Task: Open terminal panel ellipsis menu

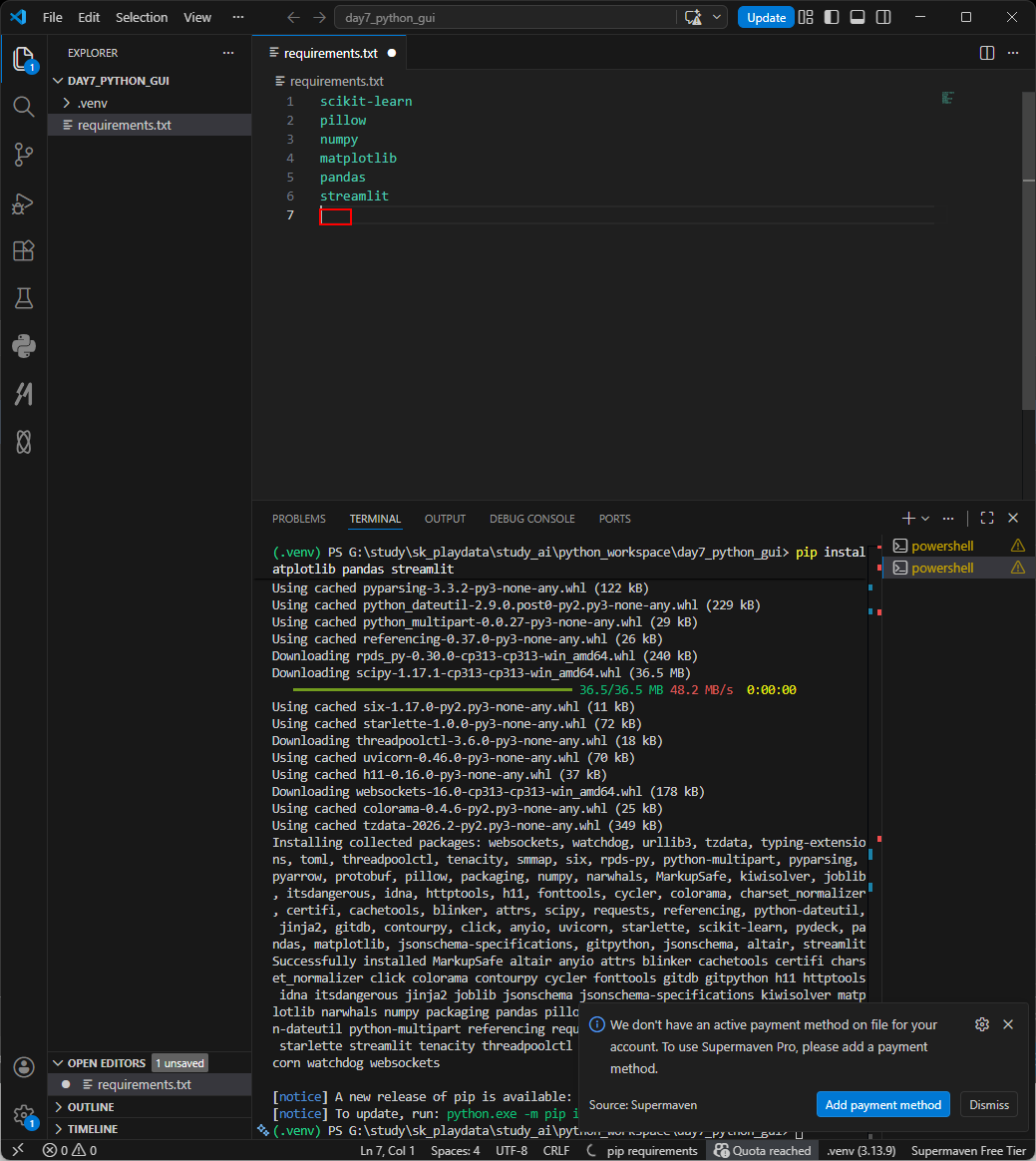Action: coord(948,519)
